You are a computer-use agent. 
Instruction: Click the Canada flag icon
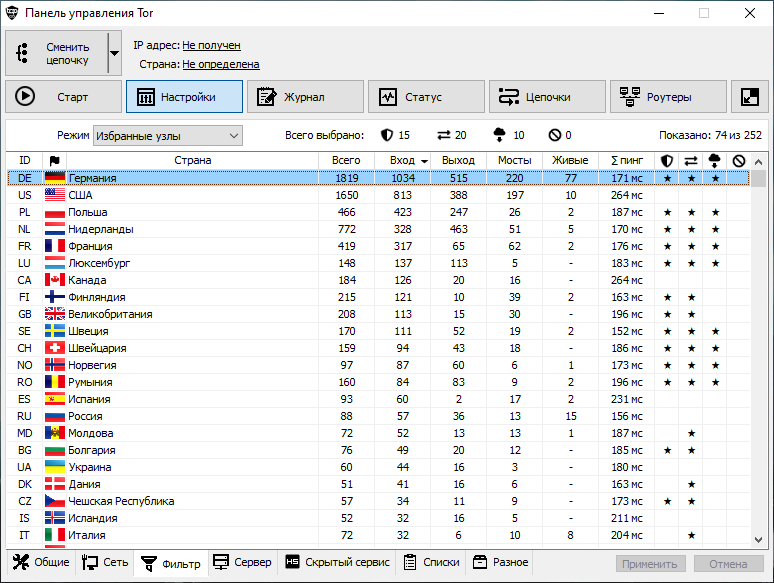(55, 280)
